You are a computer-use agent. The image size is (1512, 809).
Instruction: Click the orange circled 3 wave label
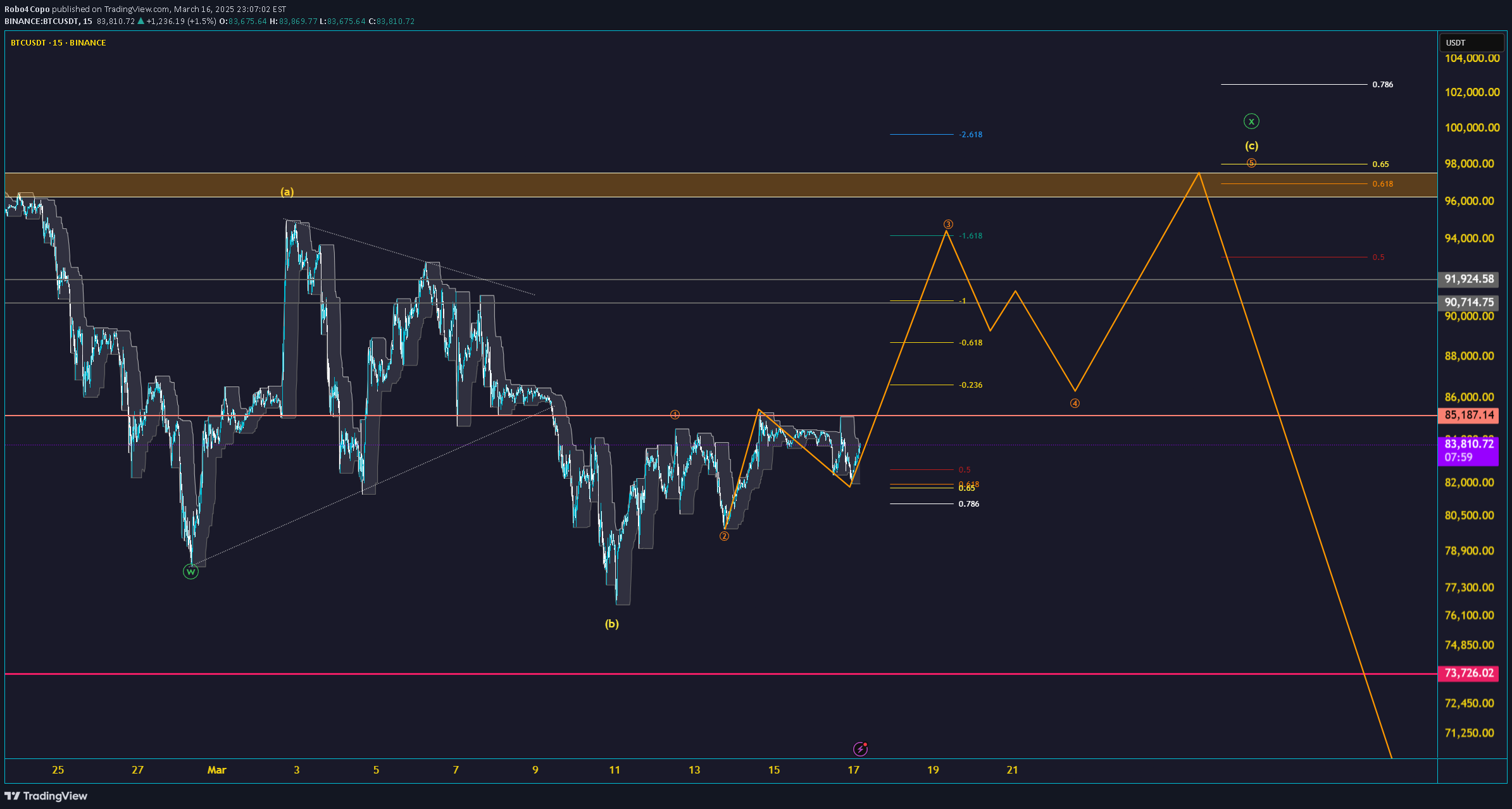pos(948,225)
